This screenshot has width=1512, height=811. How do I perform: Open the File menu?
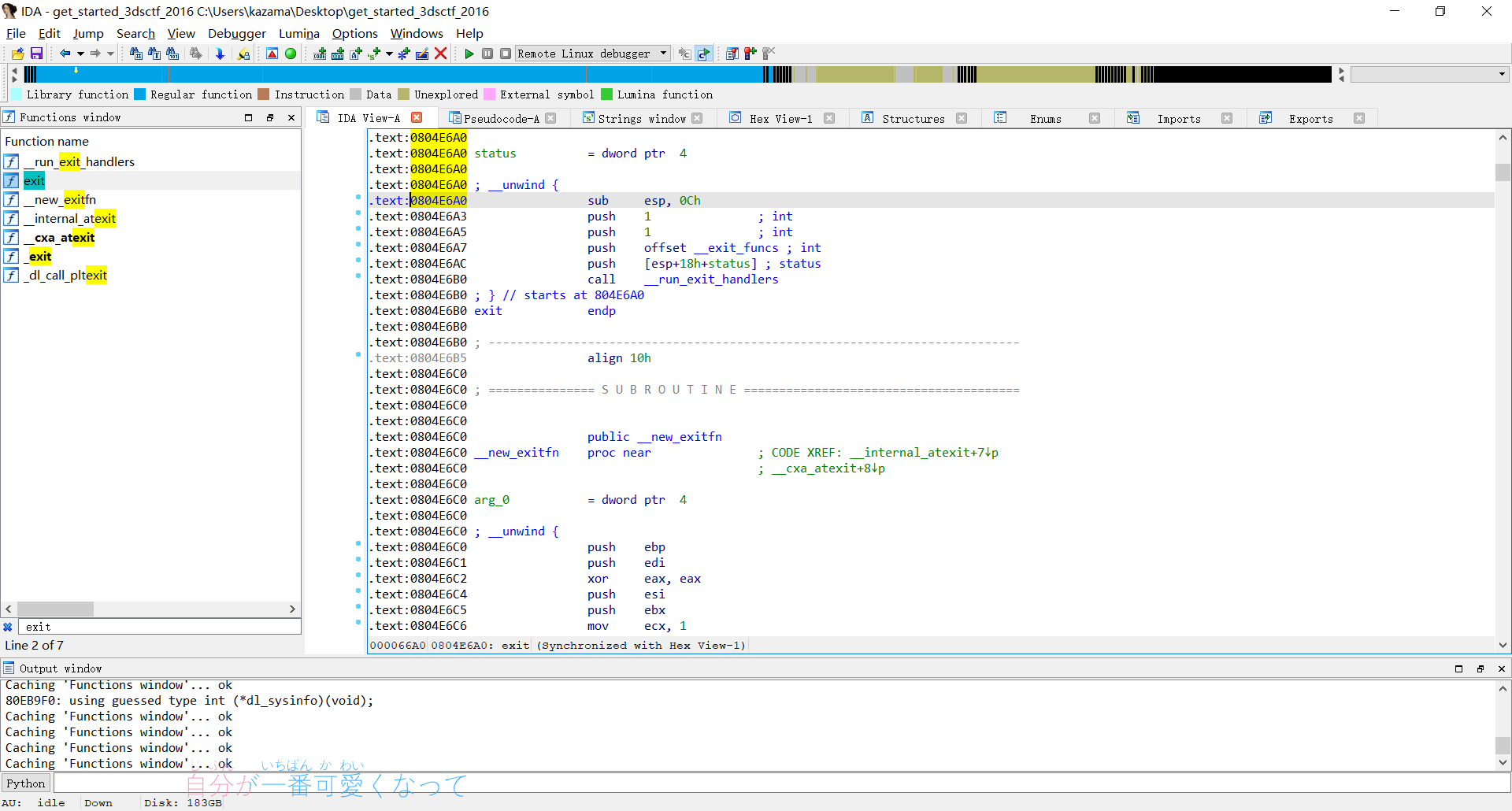click(x=16, y=33)
